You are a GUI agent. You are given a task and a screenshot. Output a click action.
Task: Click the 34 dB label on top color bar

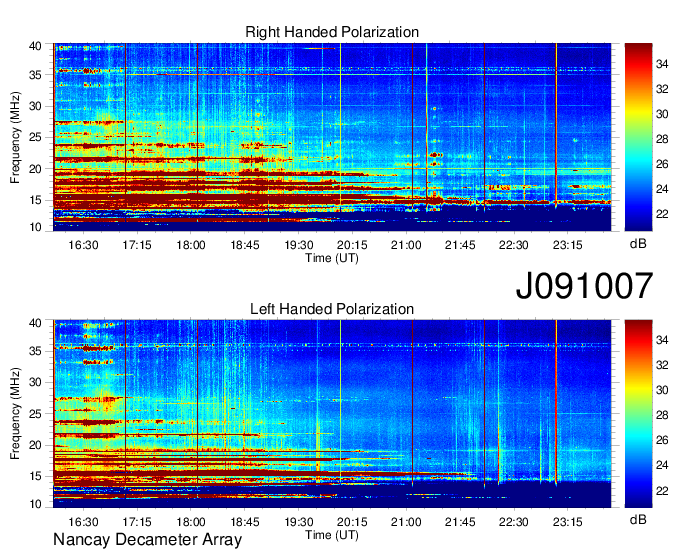(662, 64)
